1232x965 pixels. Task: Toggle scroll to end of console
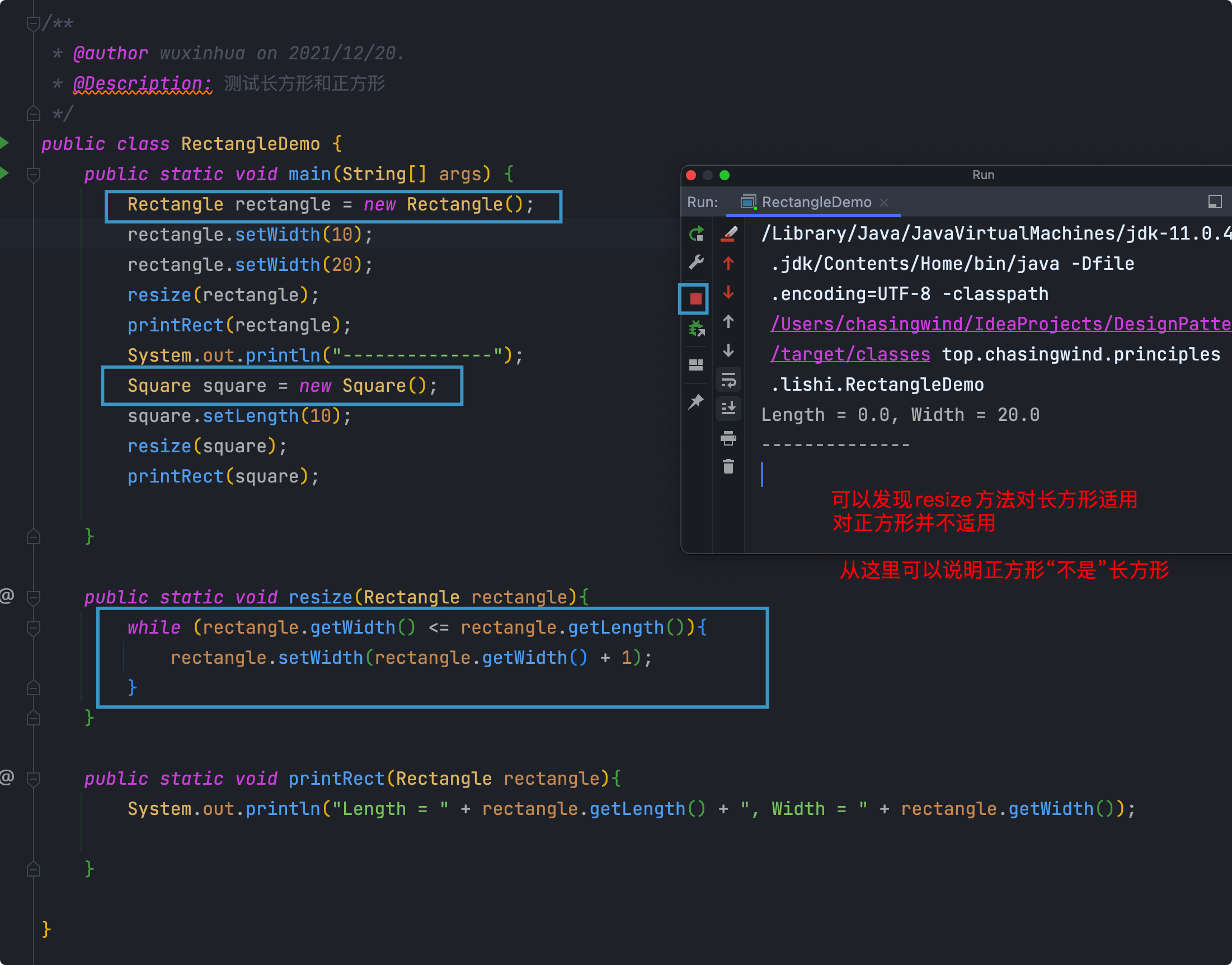point(728,408)
